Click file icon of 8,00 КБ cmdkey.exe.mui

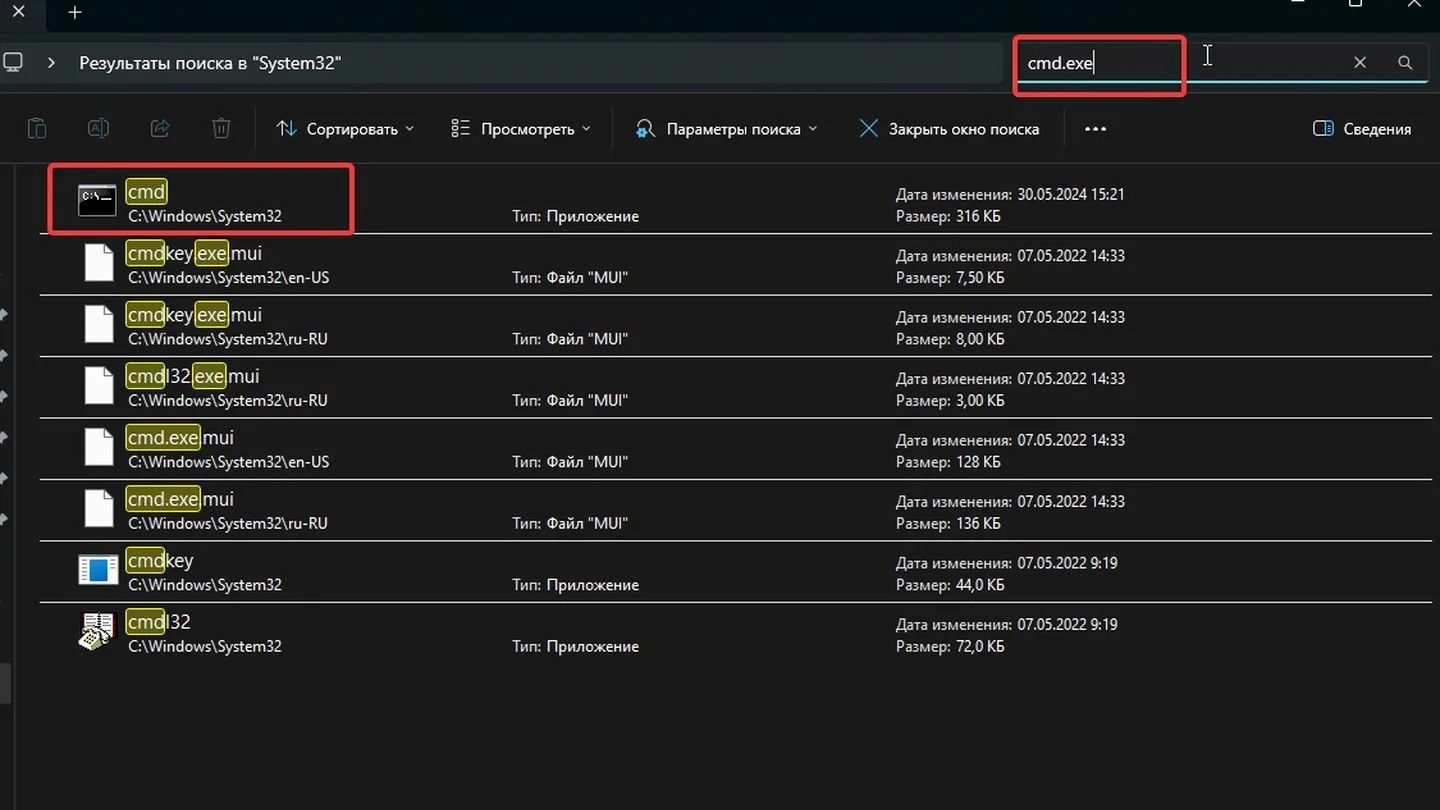pyautogui.click(x=99, y=324)
